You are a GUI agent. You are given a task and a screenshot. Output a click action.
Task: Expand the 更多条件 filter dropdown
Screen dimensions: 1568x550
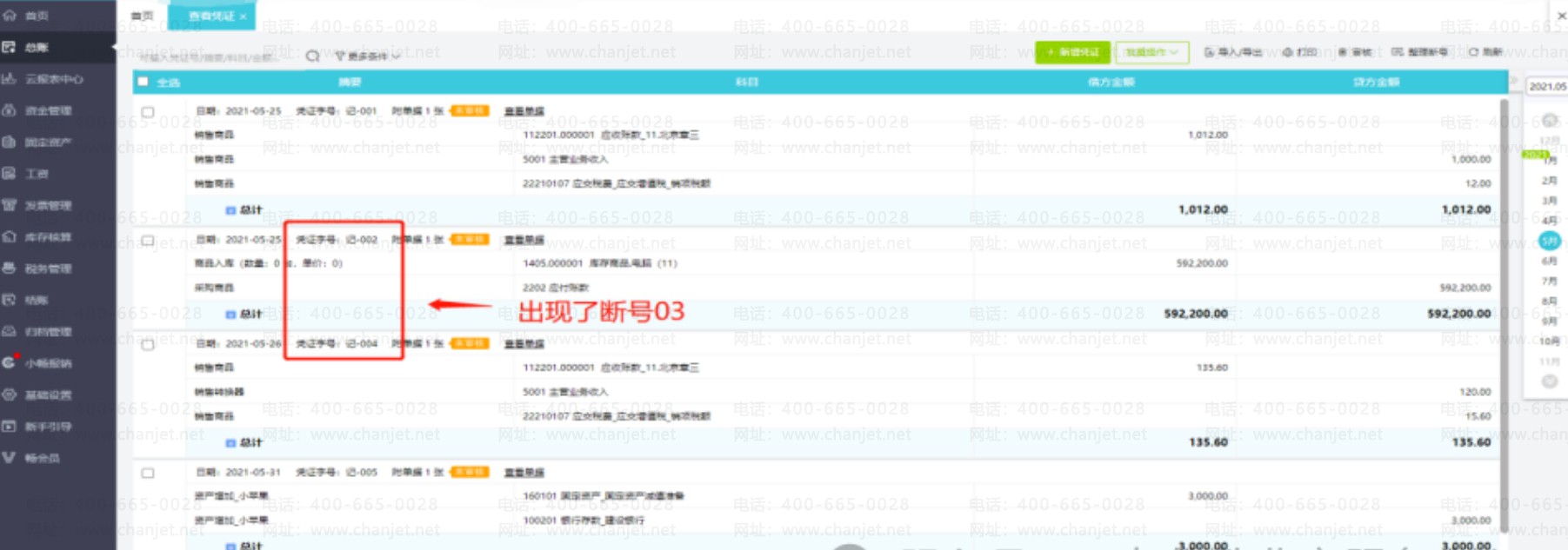368,56
